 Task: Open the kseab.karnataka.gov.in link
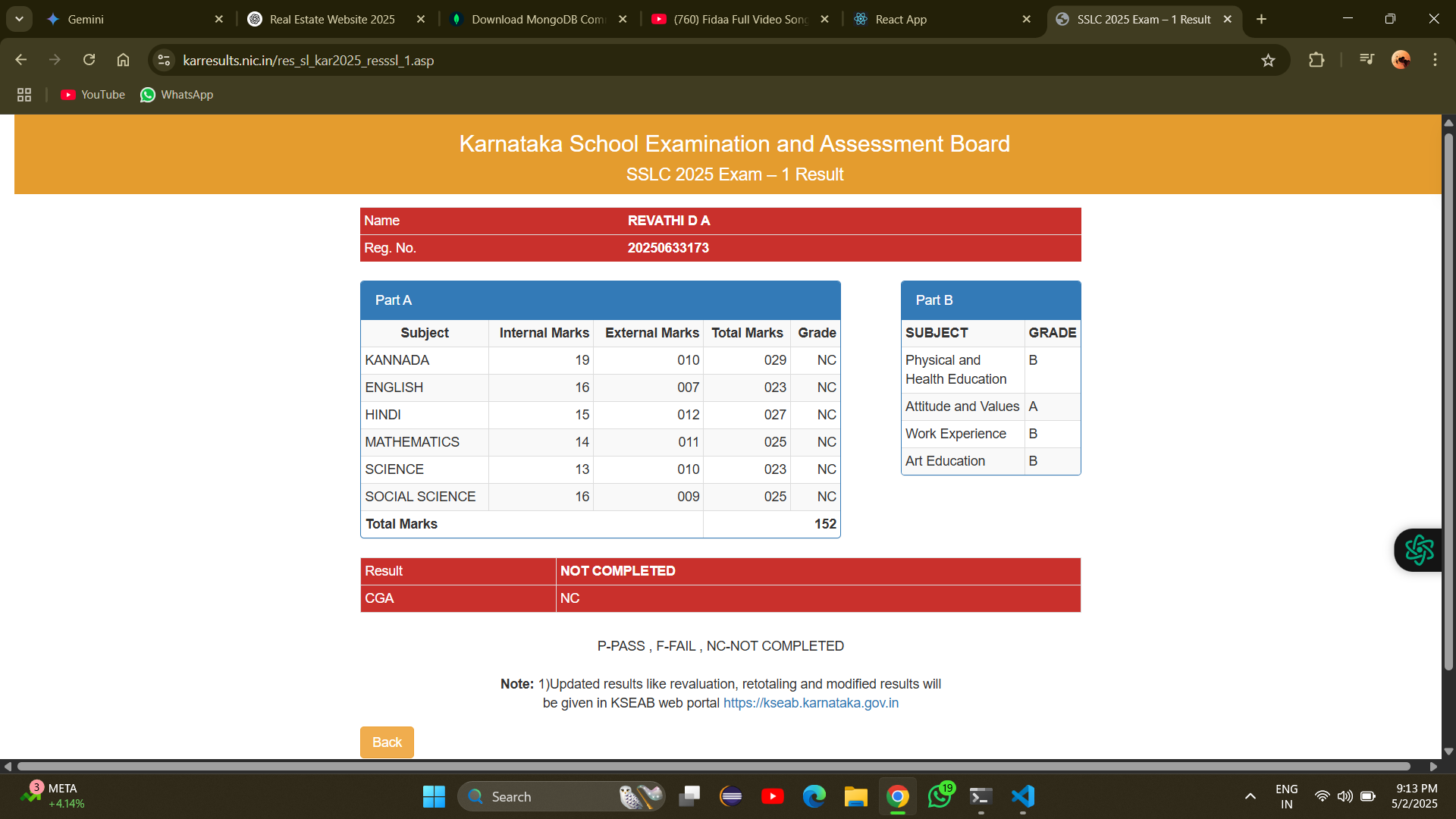click(811, 703)
